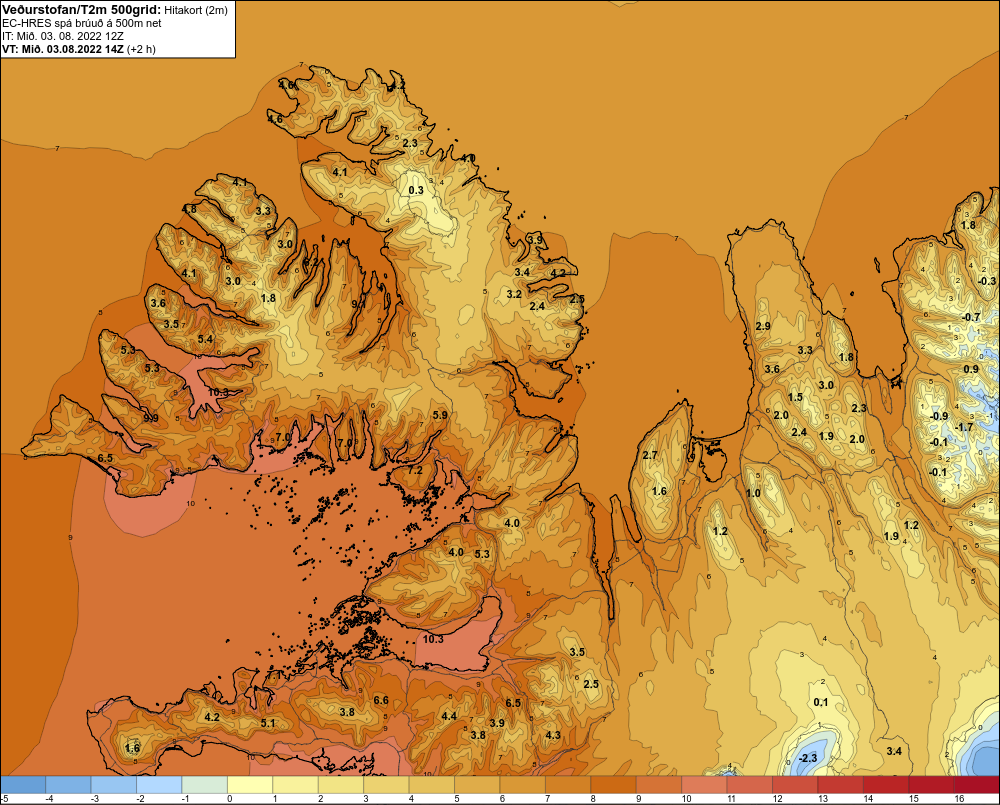Click the legend tick label 12
Screen dimensions: 1000x805
pyautogui.click(x=777, y=799)
